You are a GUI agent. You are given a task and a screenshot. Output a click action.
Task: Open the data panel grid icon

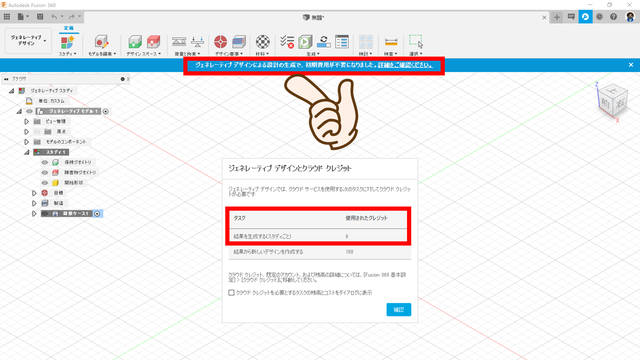pyautogui.click(x=7, y=17)
